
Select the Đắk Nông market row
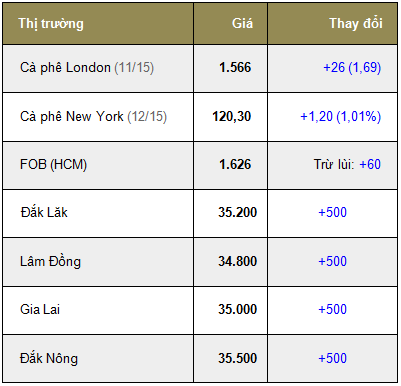(200, 359)
